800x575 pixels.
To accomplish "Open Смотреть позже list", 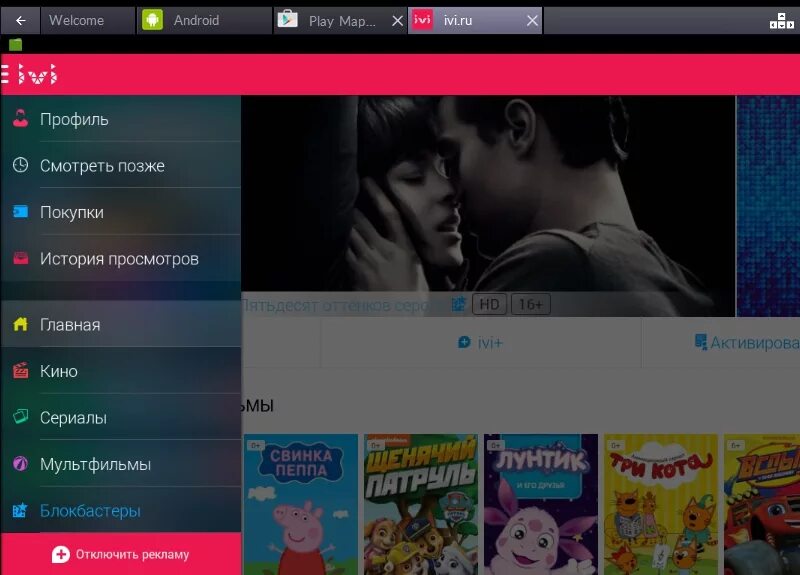I will [120, 165].
